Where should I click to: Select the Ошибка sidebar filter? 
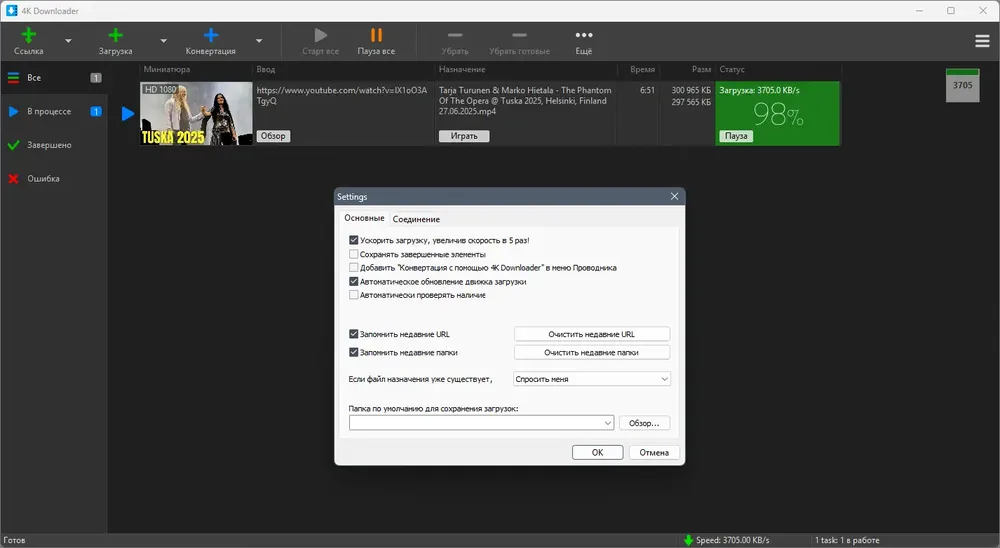(x=54, y=179)
